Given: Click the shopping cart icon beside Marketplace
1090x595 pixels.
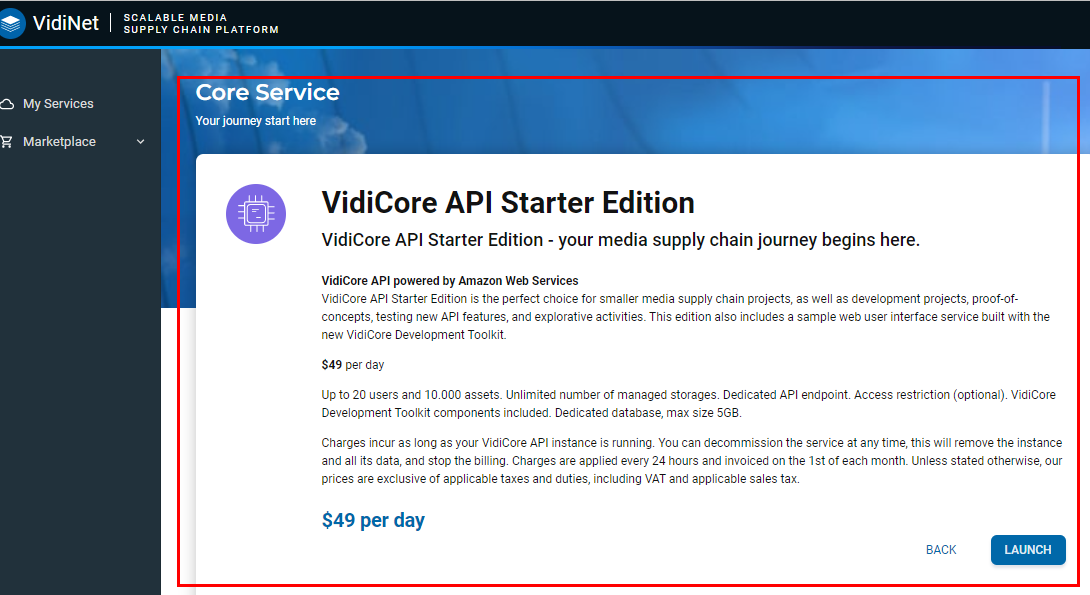Looking at the screenshot, I should pyautogui.click(x=8, y=142).
